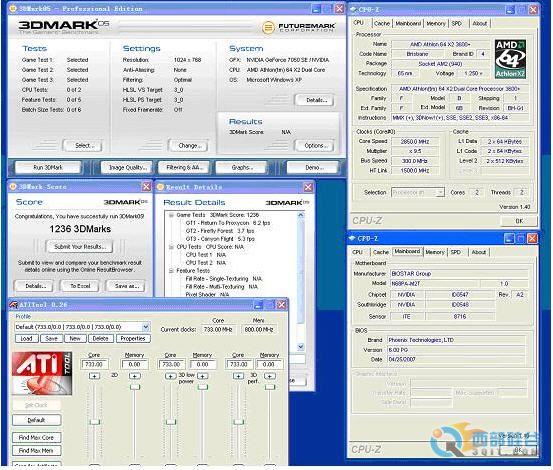This screenshot has height=470, width=553.
Task: Click Find Max Mem button
Action: pos(36,451)
